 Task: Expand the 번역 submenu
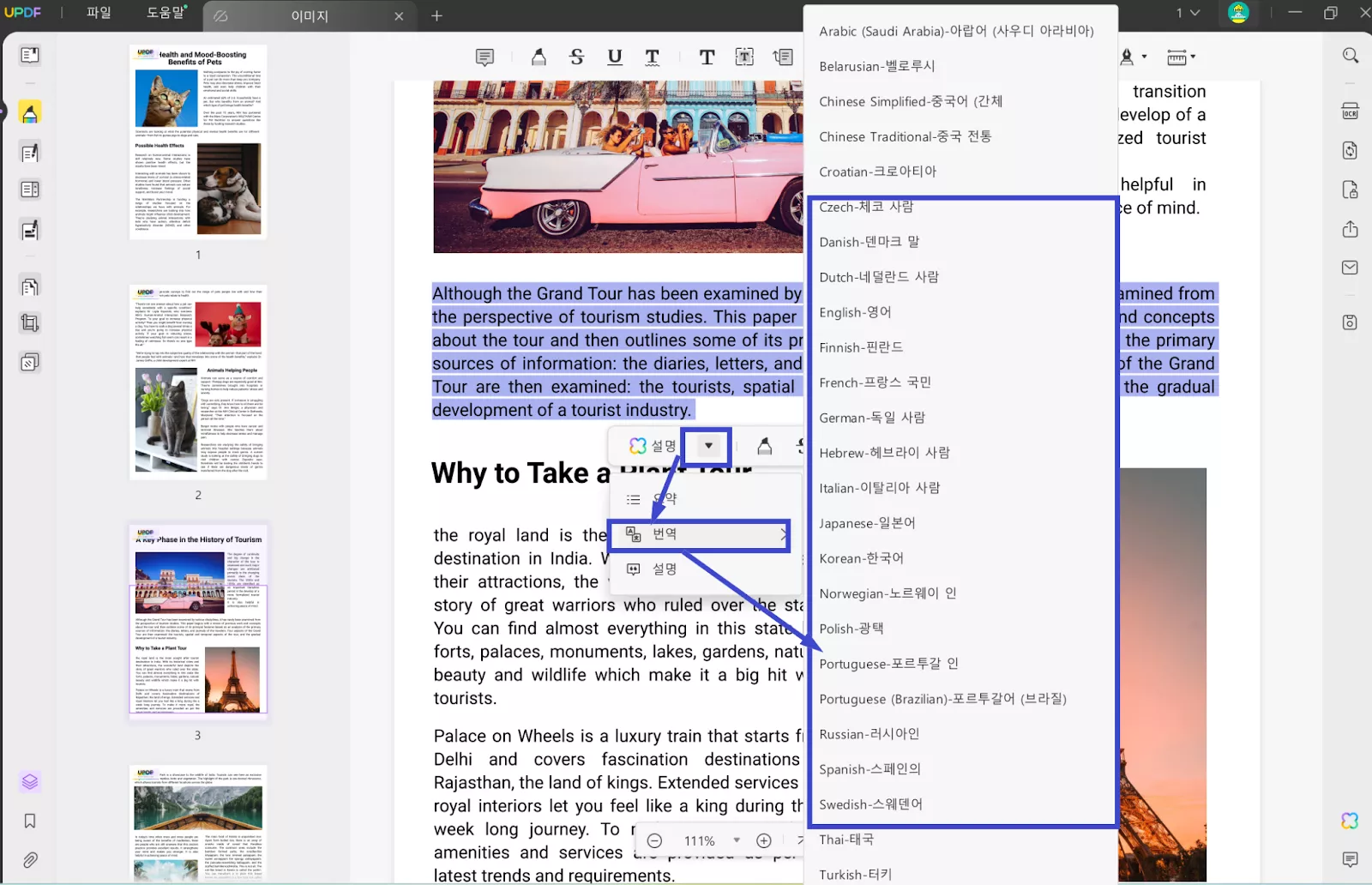coord(699,534)
